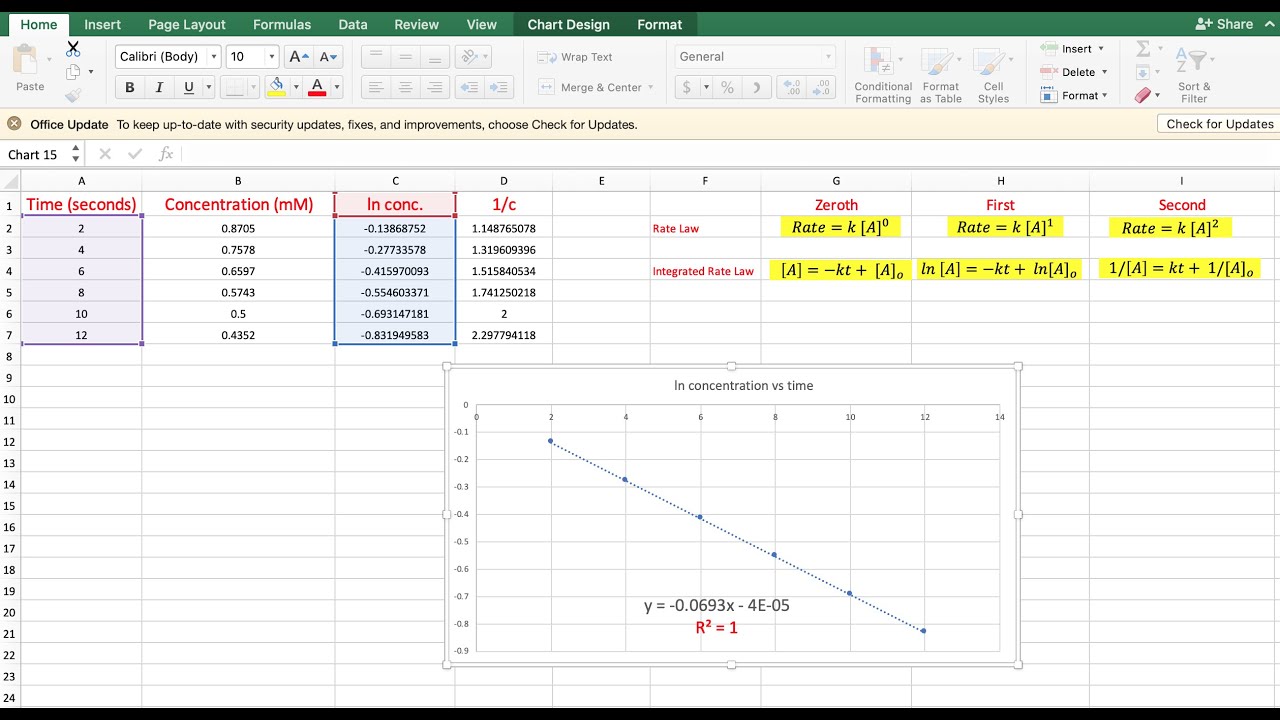Toggle Bold formatting
The image size is (1280, 720).
(x=130, y=88)
